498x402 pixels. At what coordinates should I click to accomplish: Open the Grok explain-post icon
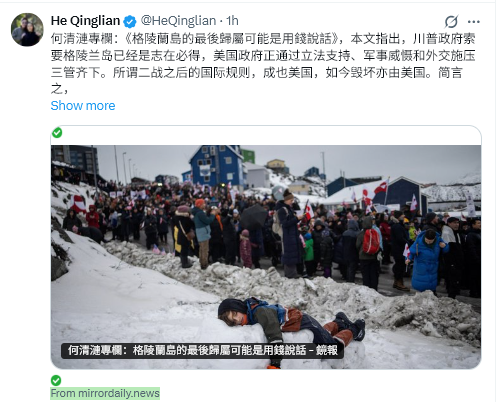tap(451, 22)
